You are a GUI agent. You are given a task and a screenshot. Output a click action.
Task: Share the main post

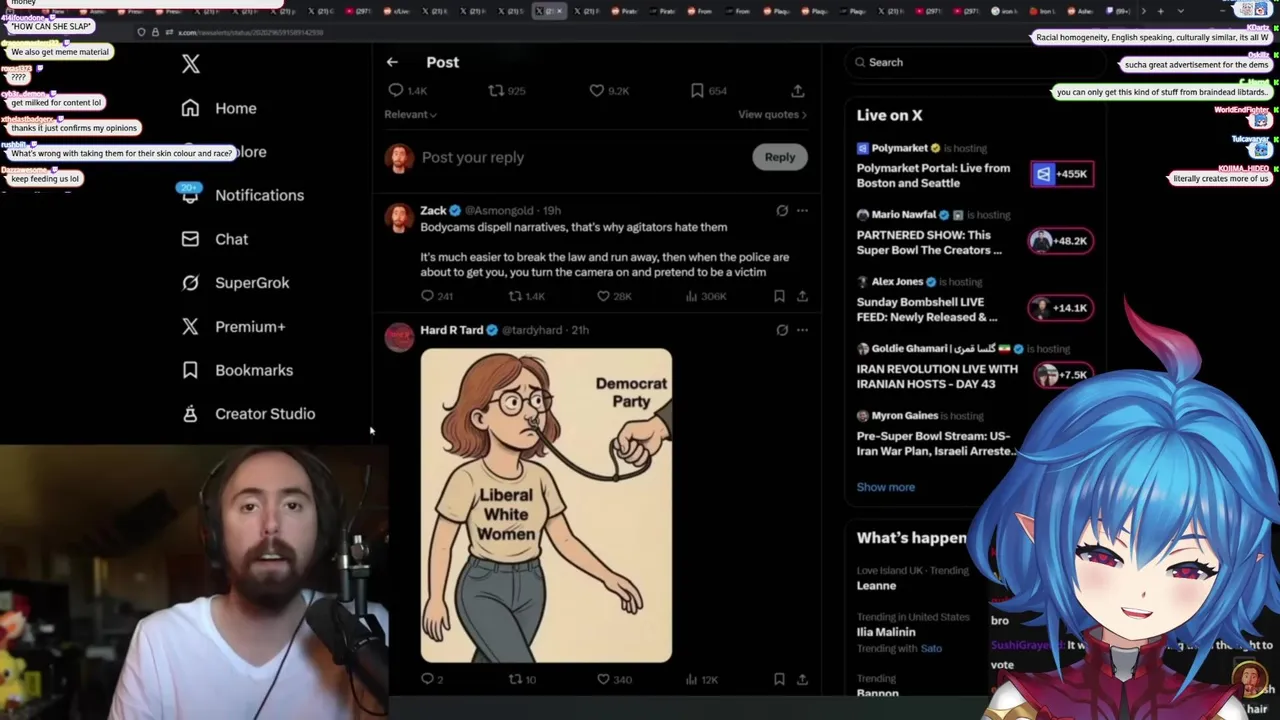[798, 91]
